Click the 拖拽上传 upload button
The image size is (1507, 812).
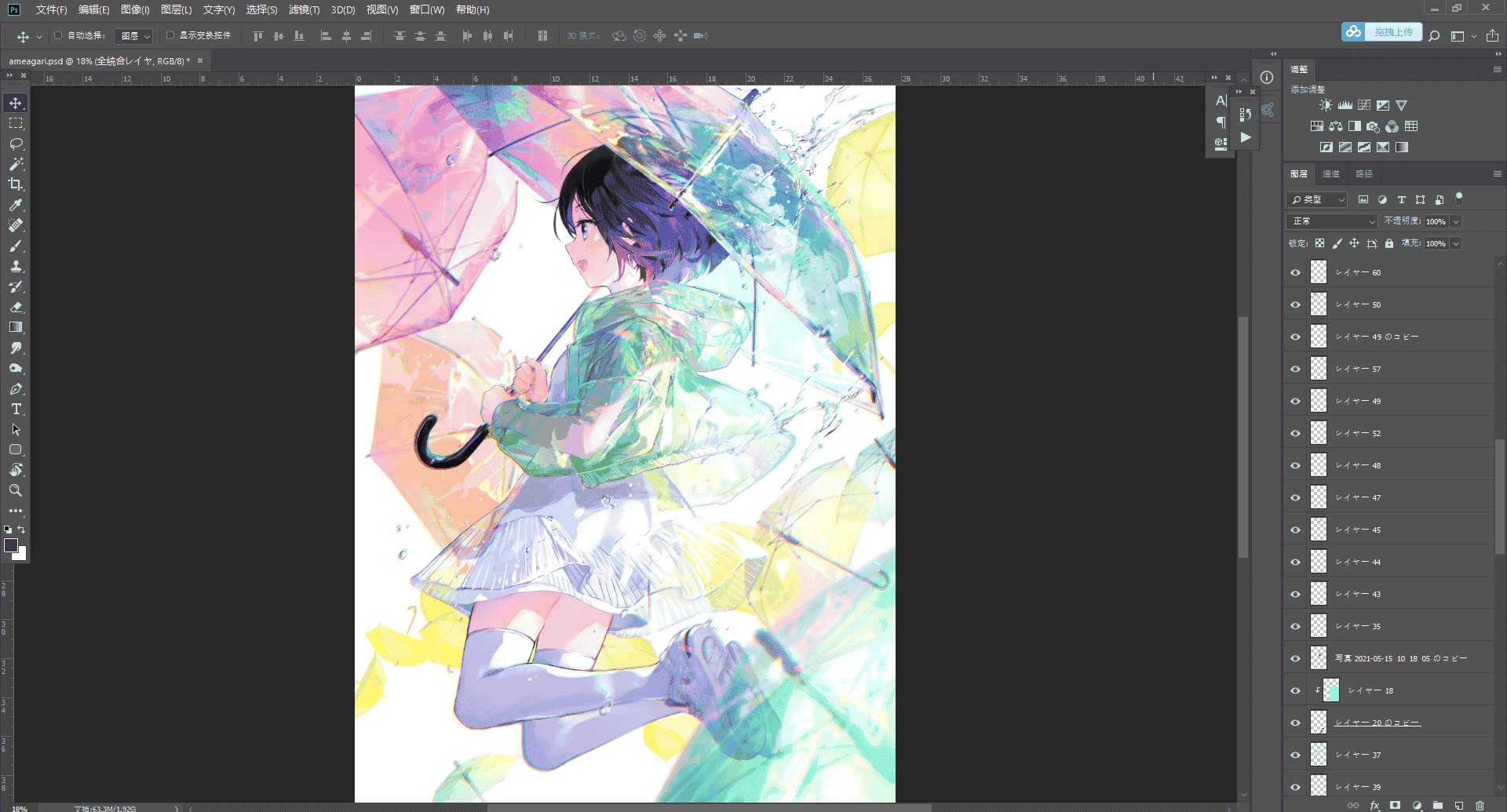1382,32
